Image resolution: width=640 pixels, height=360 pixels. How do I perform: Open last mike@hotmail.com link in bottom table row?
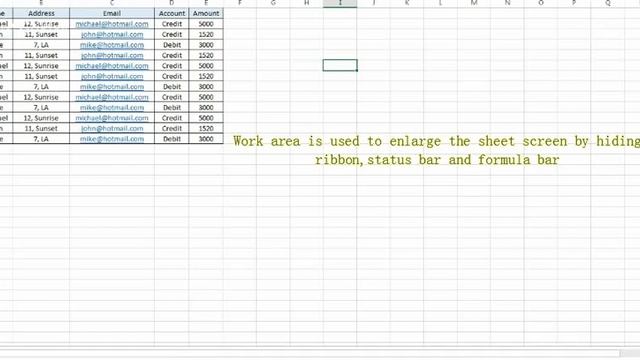pyautogui.click(x=112, y=139)
